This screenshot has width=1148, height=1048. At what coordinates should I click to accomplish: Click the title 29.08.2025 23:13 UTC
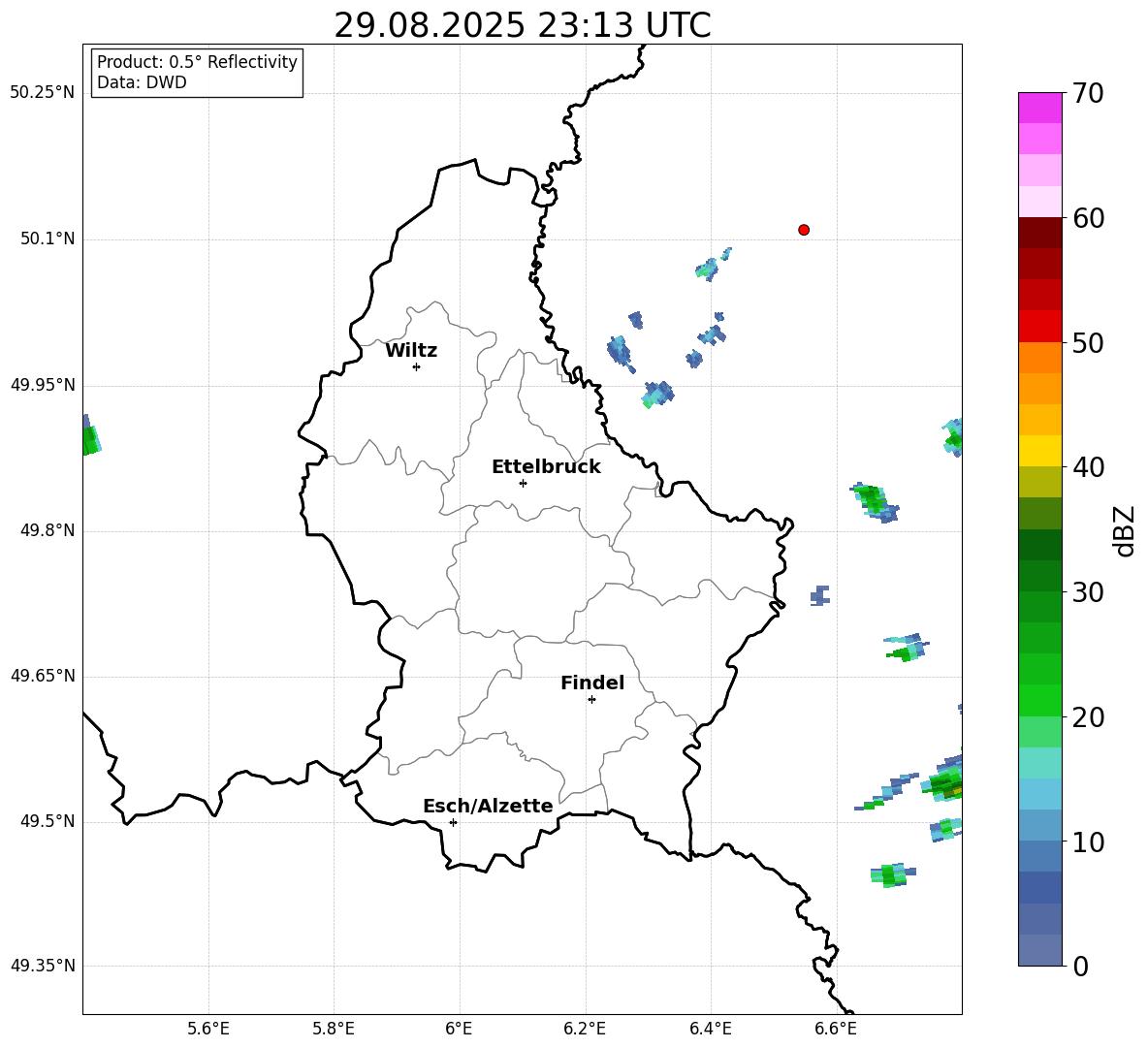click(x=522, y=25)
